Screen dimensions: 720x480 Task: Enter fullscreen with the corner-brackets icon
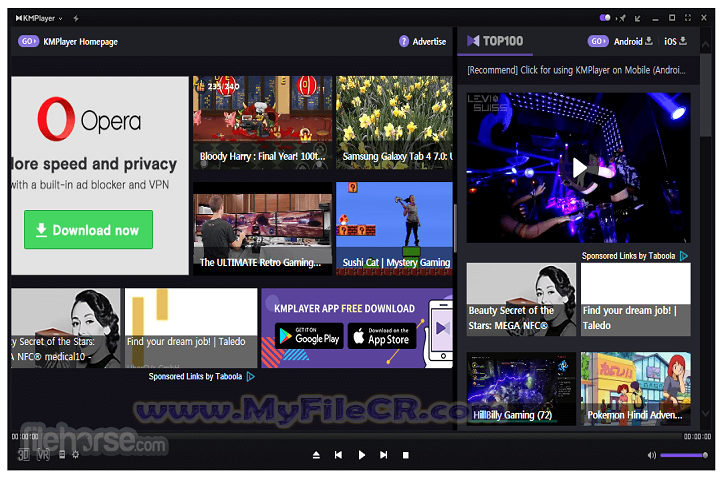[687, 18]
